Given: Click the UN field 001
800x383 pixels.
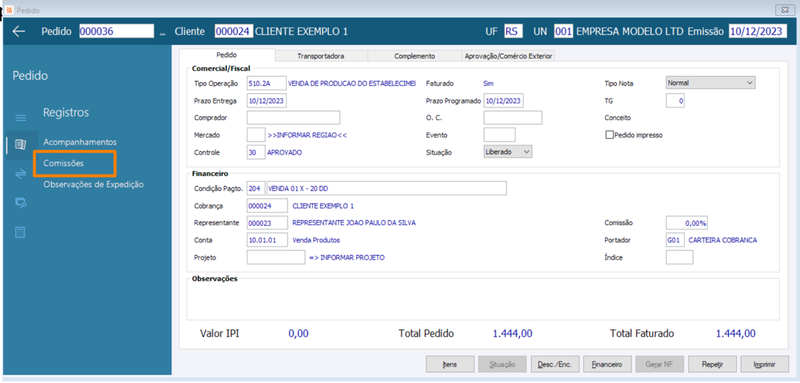Looking at the screenshot, I should (x=563, y=32).
